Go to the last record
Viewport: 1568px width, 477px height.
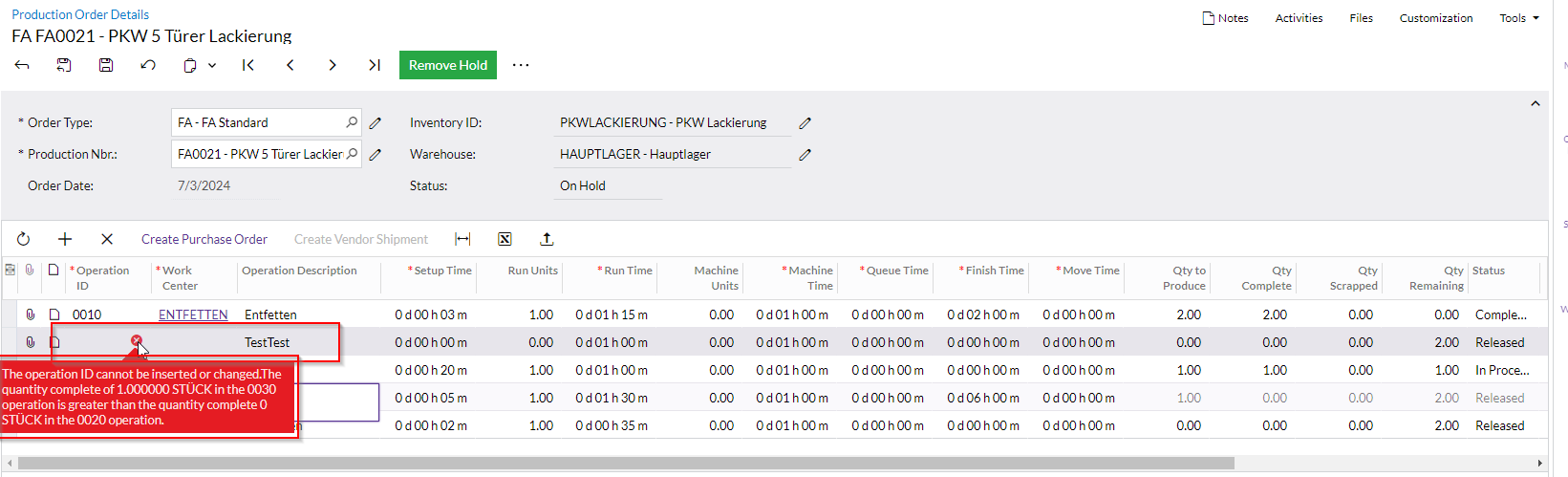375,65
